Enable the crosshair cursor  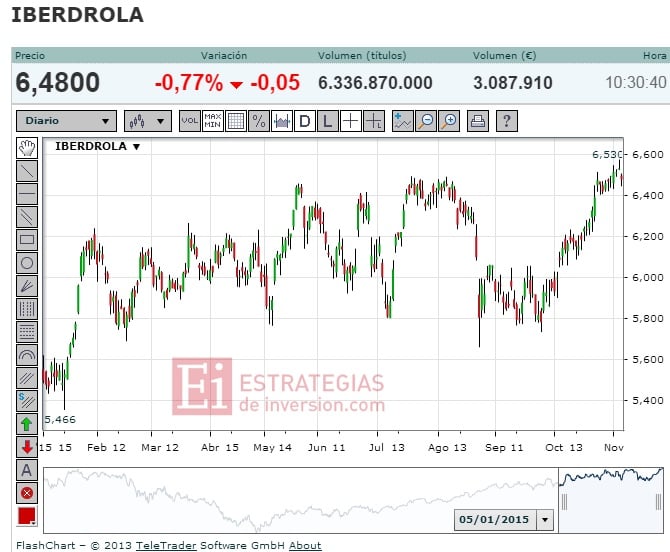point(351,121)
